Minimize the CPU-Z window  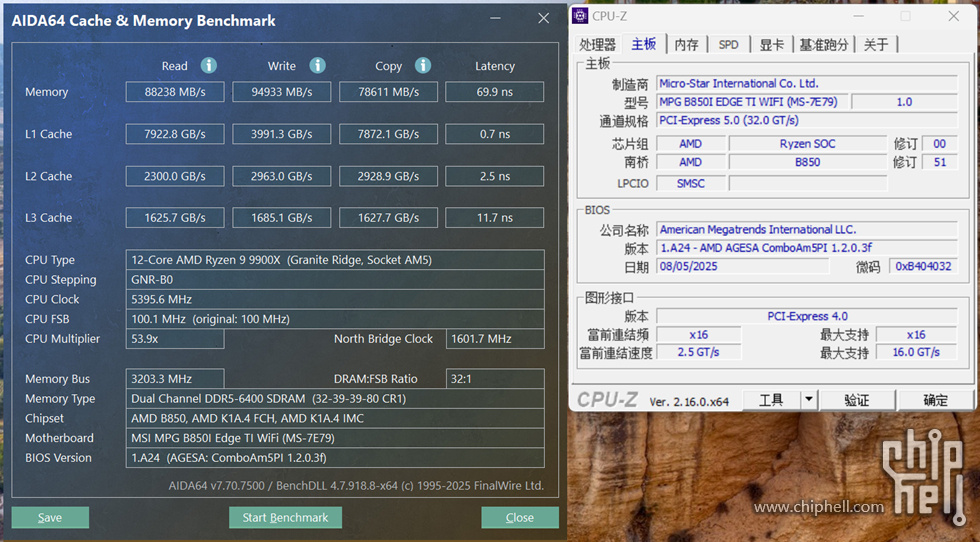(x=859, y=16)
